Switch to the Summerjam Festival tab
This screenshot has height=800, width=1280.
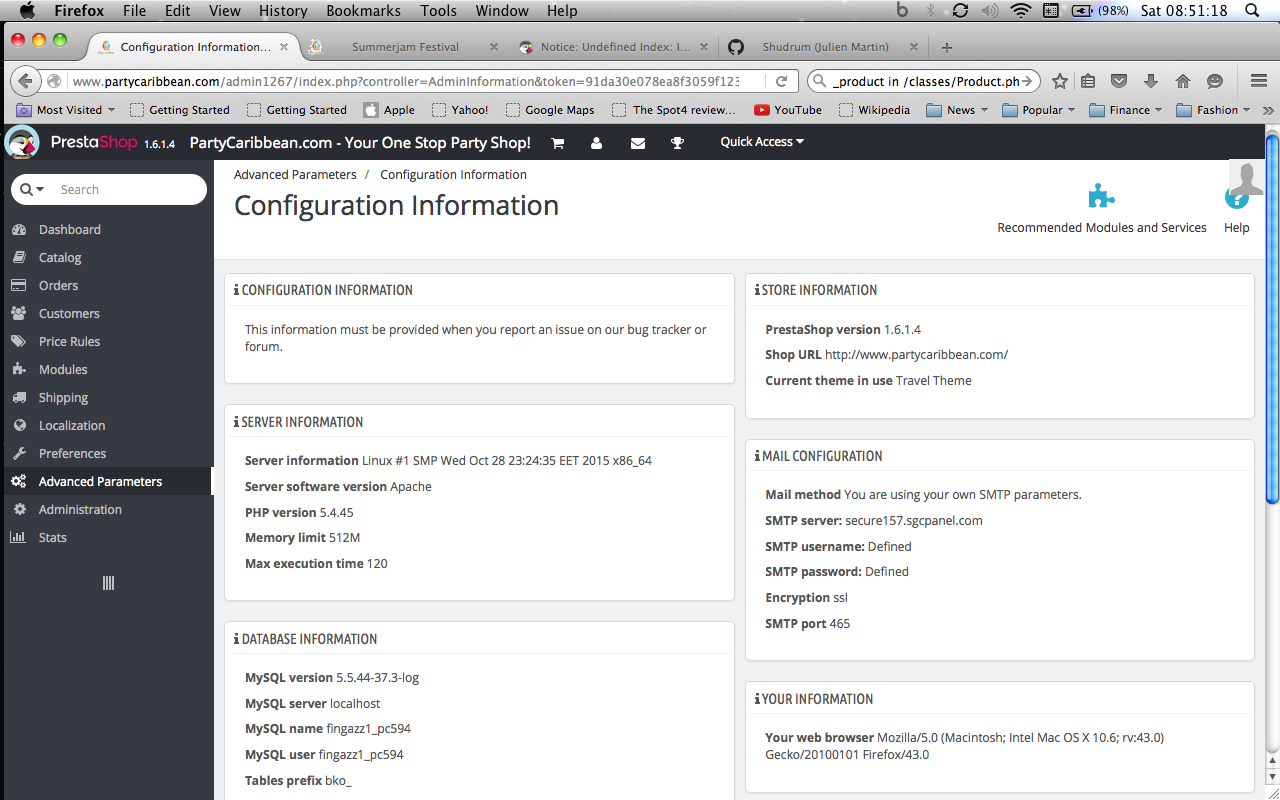point(405,47)
